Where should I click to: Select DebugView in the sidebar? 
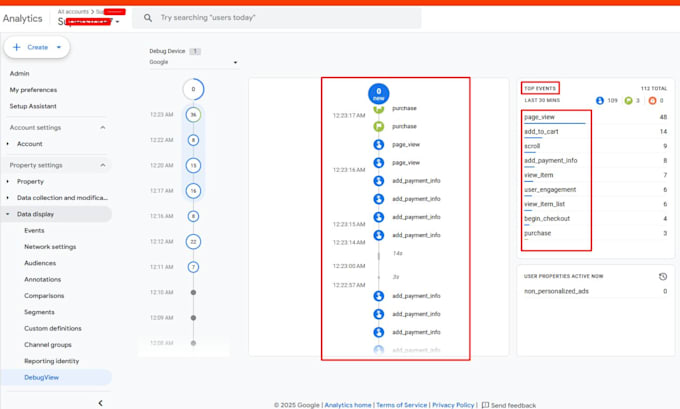coord(42,377)
